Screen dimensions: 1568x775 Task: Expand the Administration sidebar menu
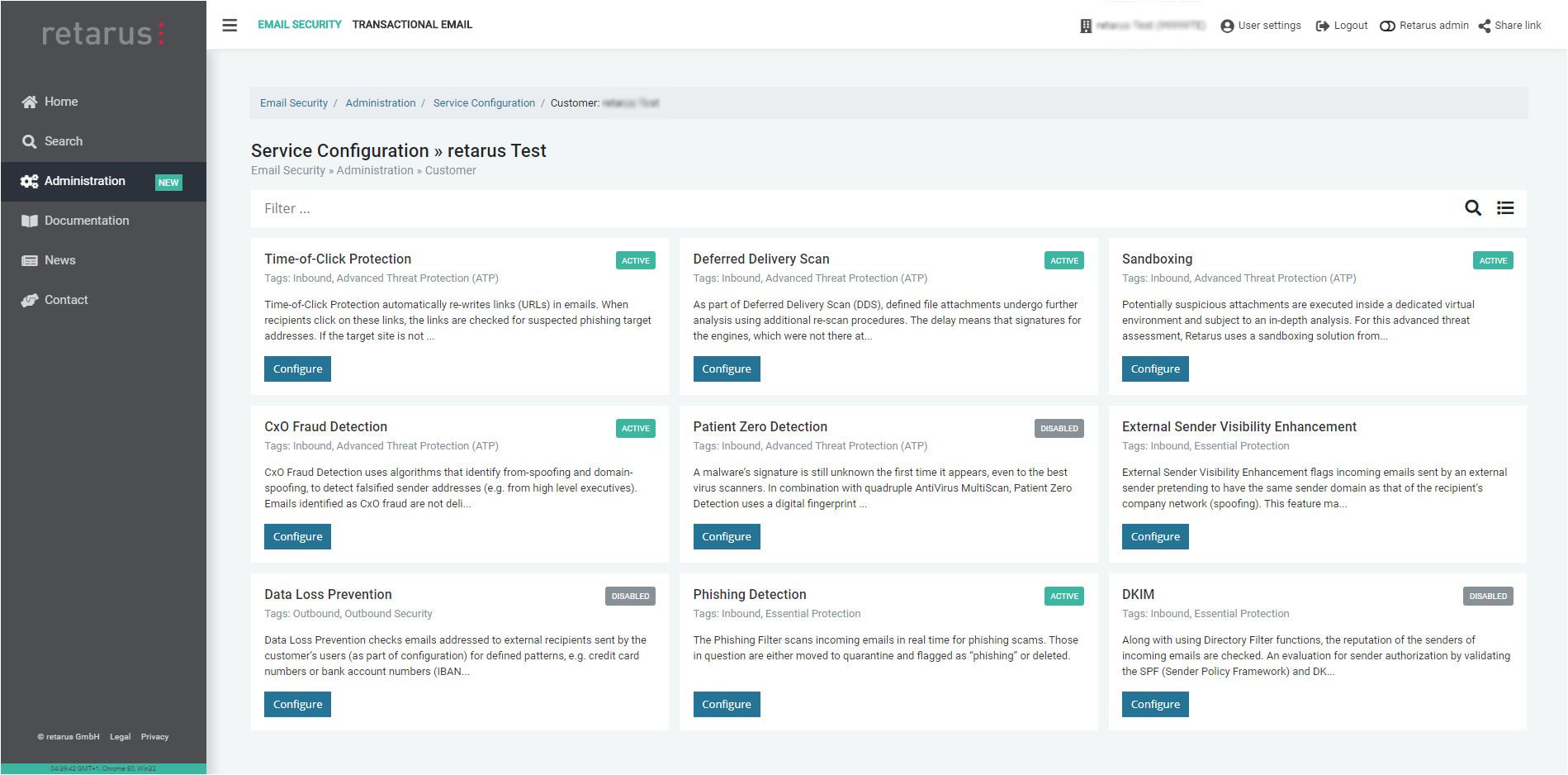[85, 181]
